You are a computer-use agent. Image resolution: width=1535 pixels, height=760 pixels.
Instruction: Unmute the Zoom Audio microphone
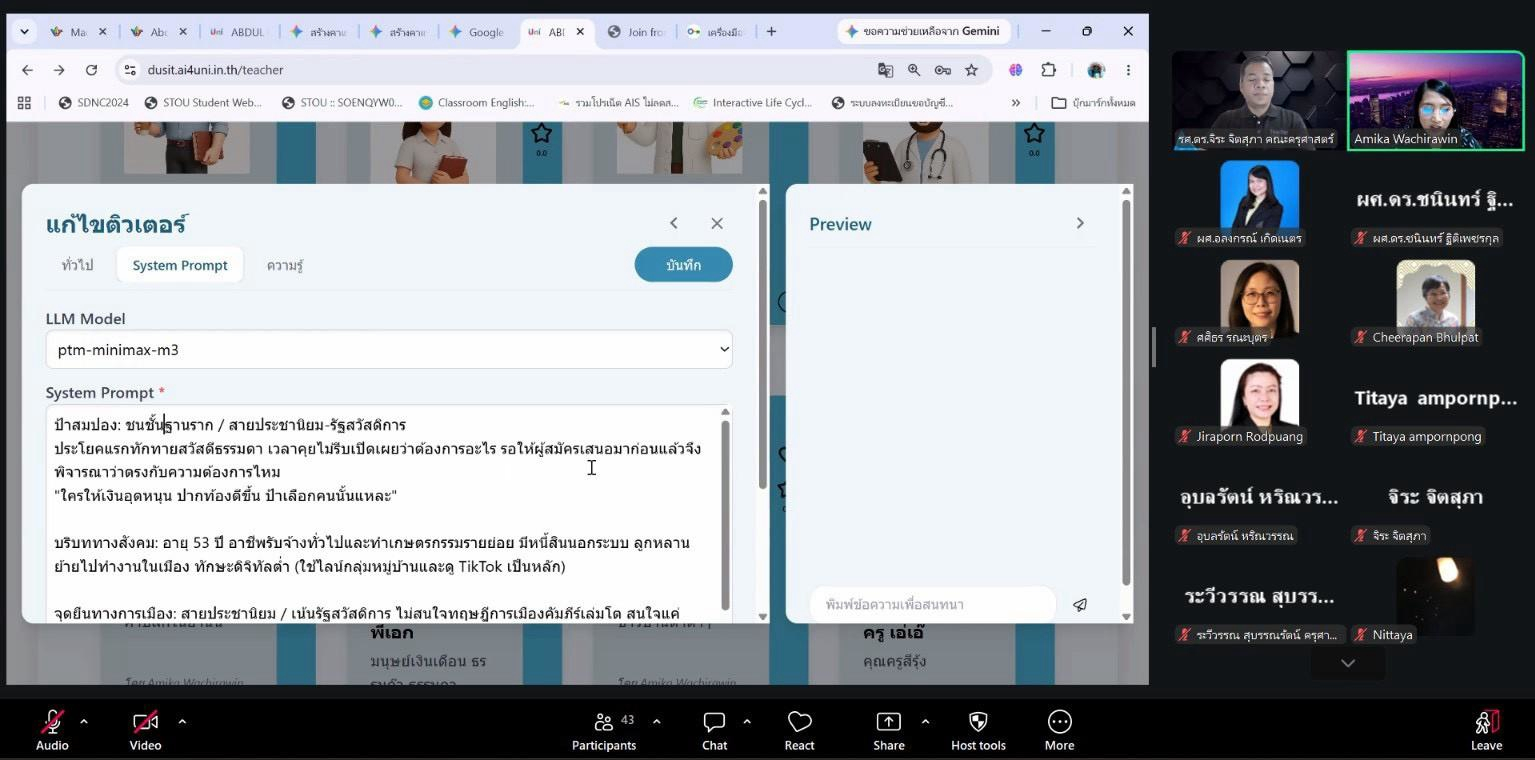(52, 731)
